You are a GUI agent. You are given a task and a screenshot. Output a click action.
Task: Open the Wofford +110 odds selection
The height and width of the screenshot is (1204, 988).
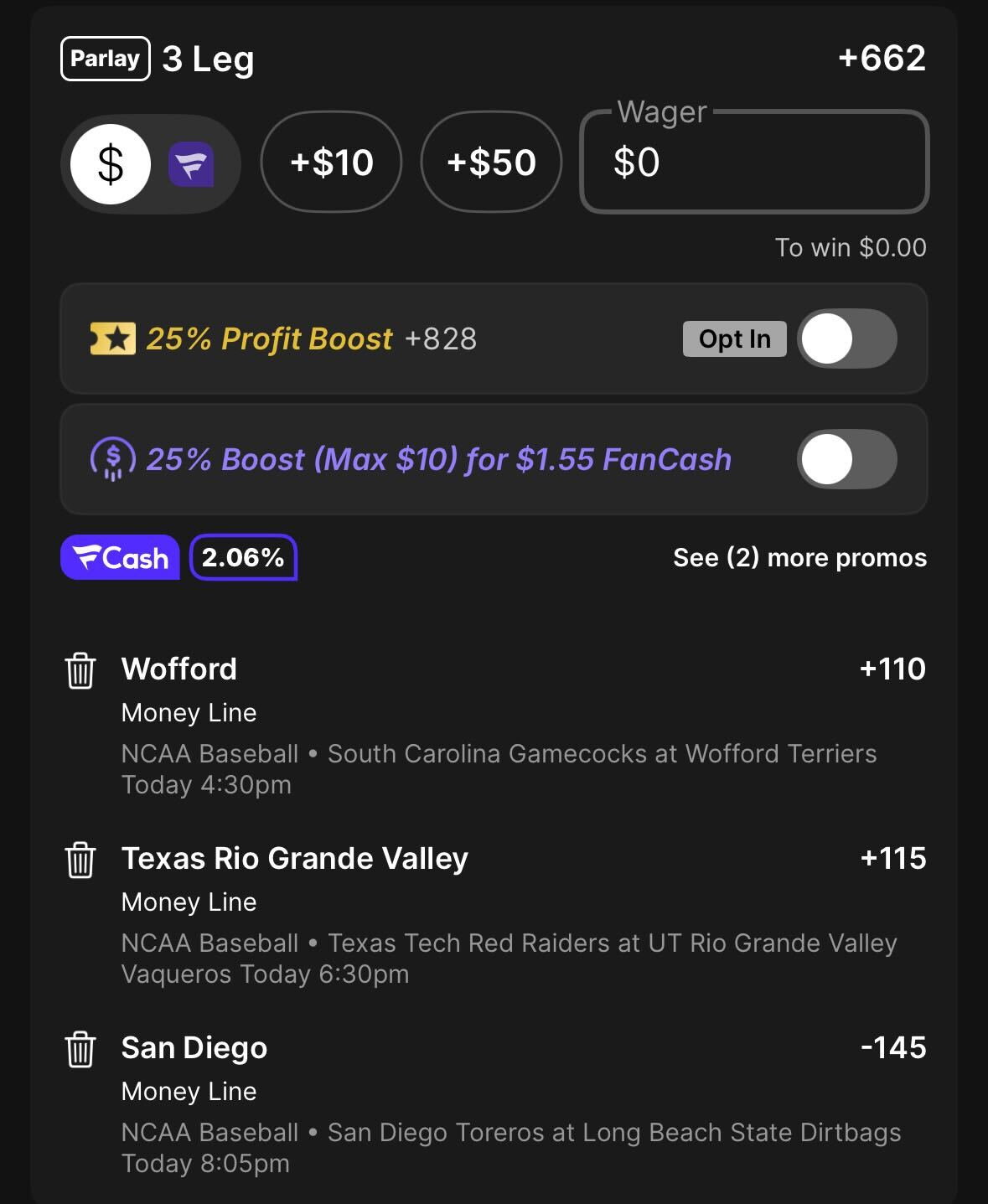[892, 669]
